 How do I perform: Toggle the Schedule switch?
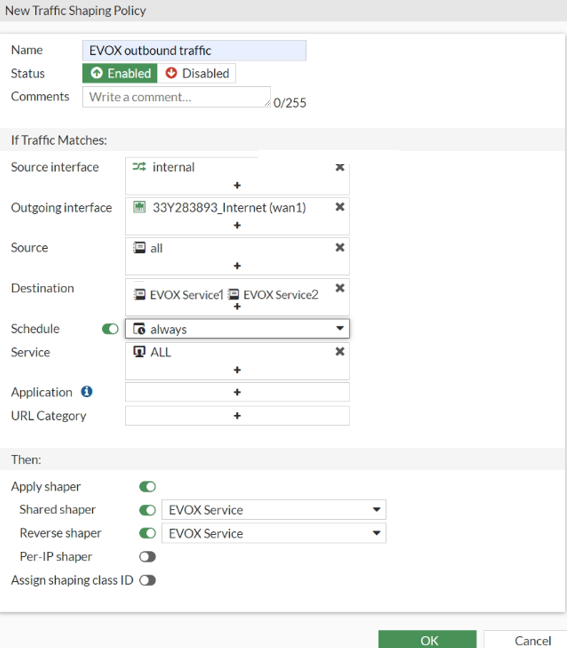(110, 329)
